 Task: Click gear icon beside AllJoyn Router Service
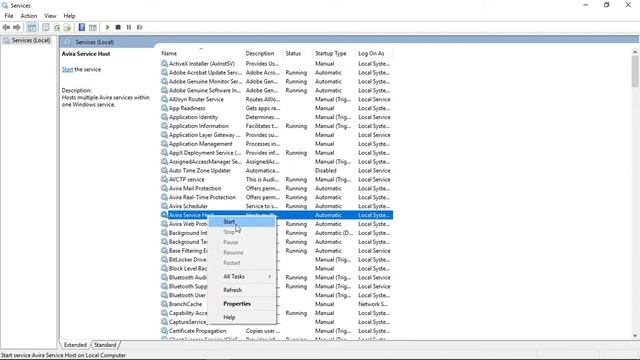[164, 99]
